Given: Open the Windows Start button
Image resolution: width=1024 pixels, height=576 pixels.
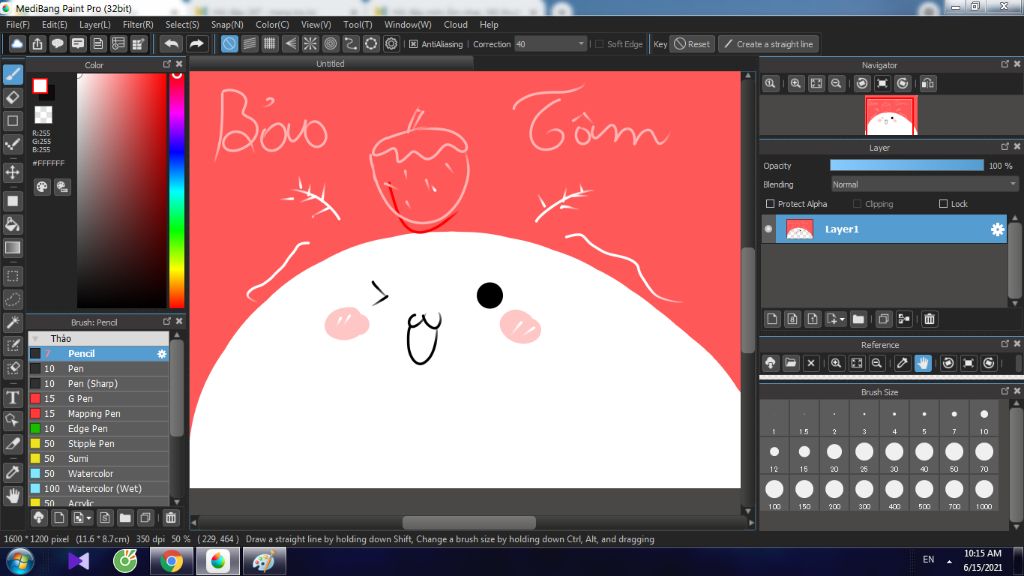Looking at the screenshot, I should tap(20, 562).
